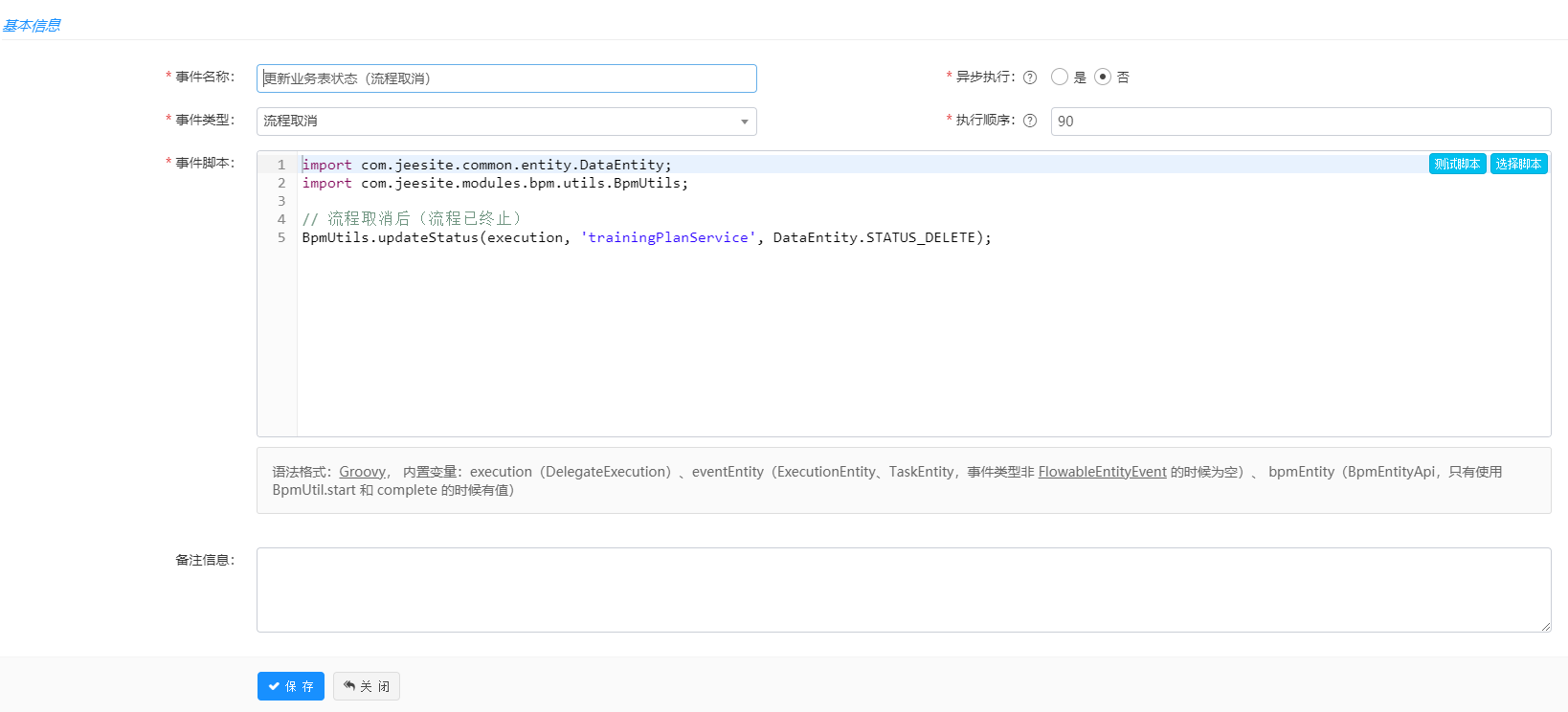The width and height of the screenshot is (1568, 712).
Task: Click code line 2 importing BpmUtils
Action: pos(495,183)
